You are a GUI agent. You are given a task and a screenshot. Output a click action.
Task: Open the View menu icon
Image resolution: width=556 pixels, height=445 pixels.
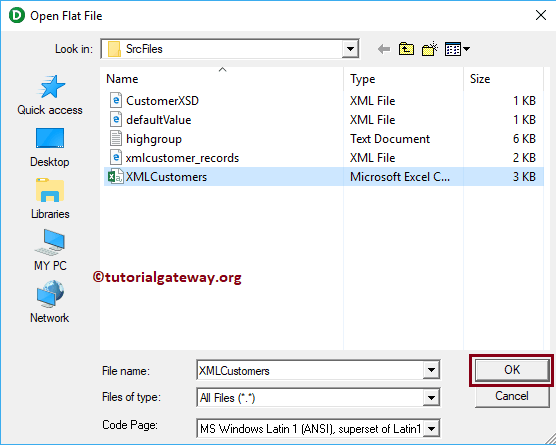pos(453,49)
